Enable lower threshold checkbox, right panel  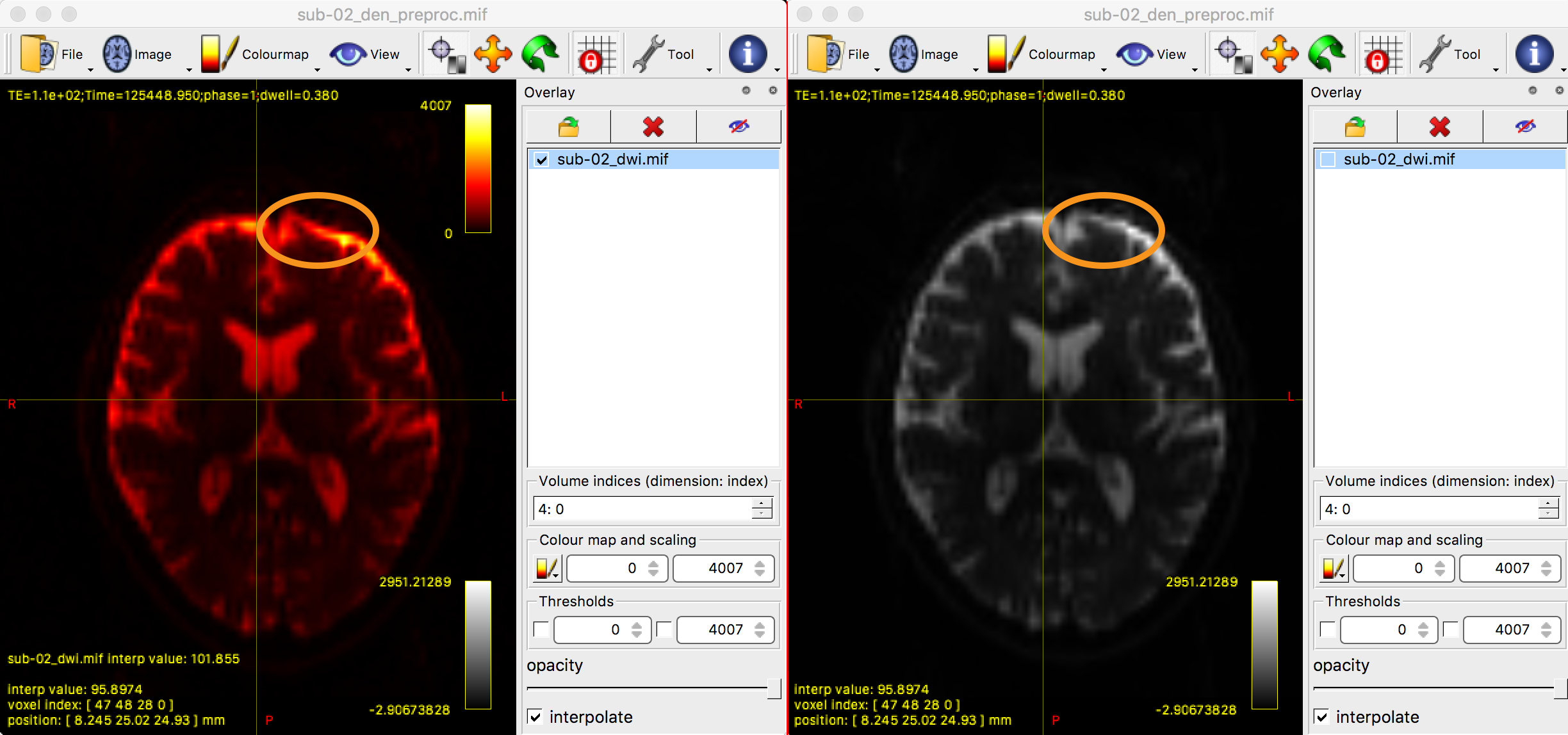(x=1328, y=629)
